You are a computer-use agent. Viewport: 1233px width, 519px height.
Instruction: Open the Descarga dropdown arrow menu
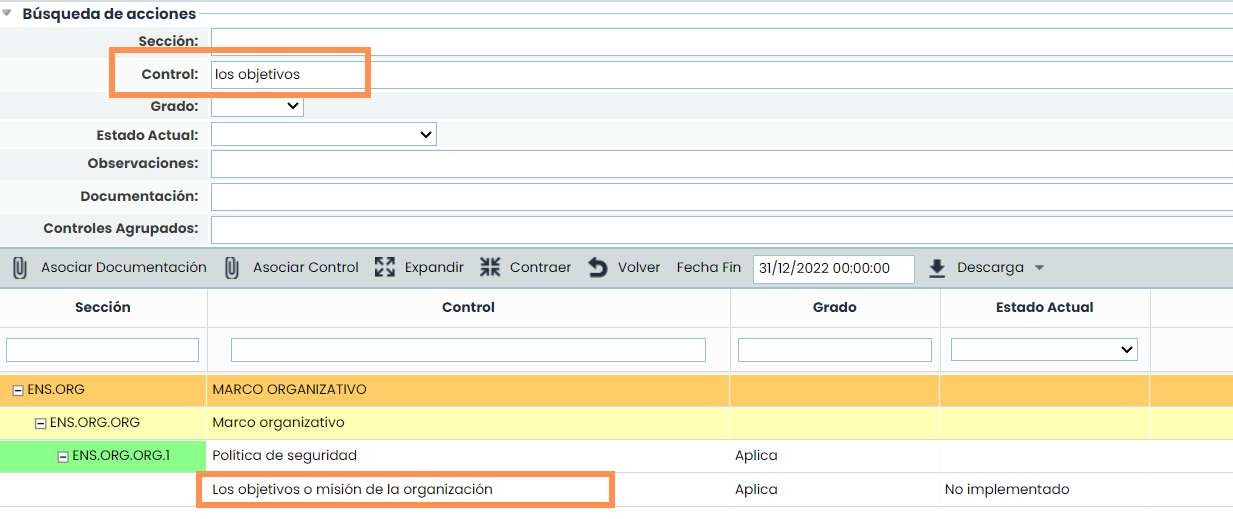1039,268
